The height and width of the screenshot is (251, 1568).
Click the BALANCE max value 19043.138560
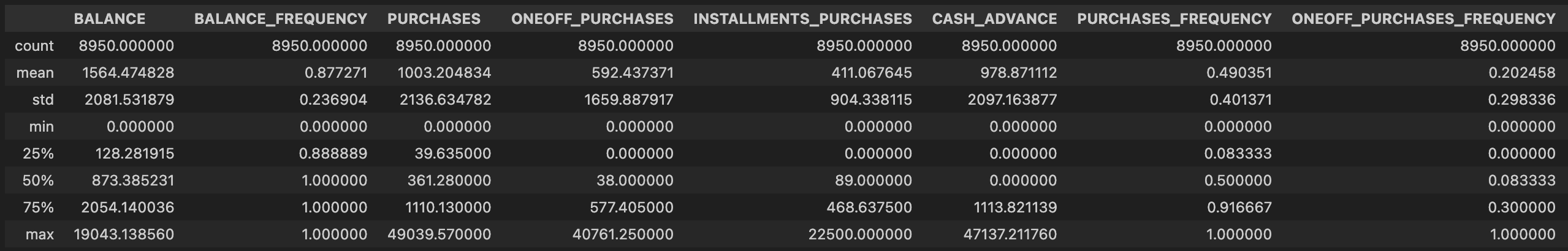pyautogui.click(x=124, y=234)
